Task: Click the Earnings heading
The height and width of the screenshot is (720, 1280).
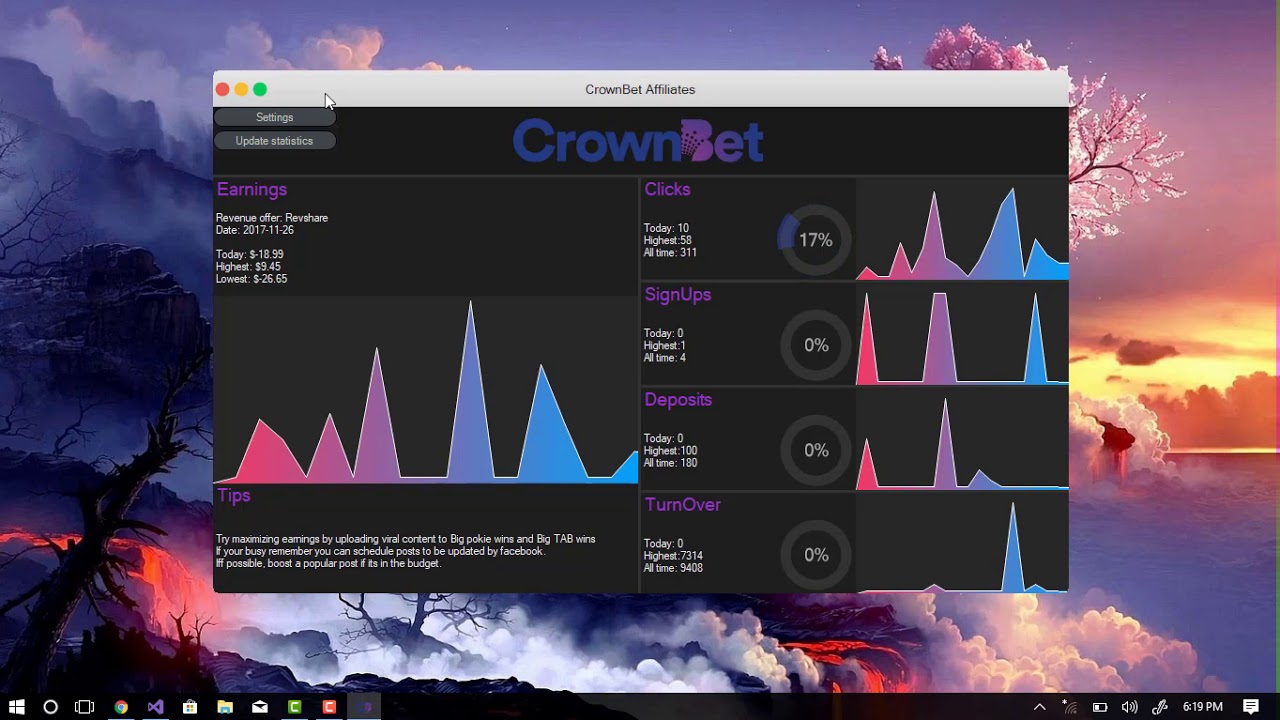Action: 252,190
